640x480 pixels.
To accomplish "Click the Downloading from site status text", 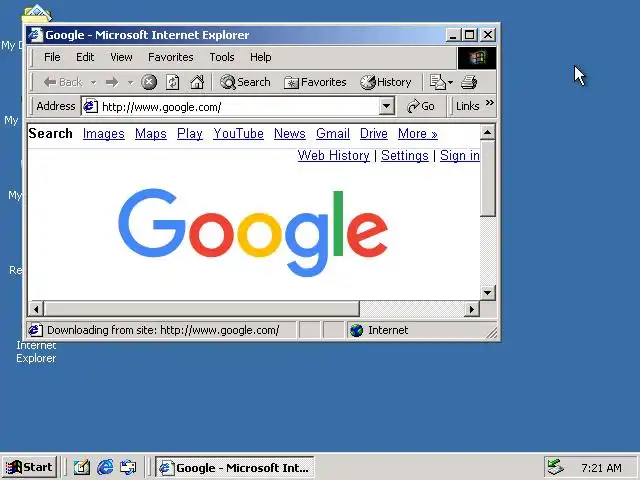I will tap(163, 330).
